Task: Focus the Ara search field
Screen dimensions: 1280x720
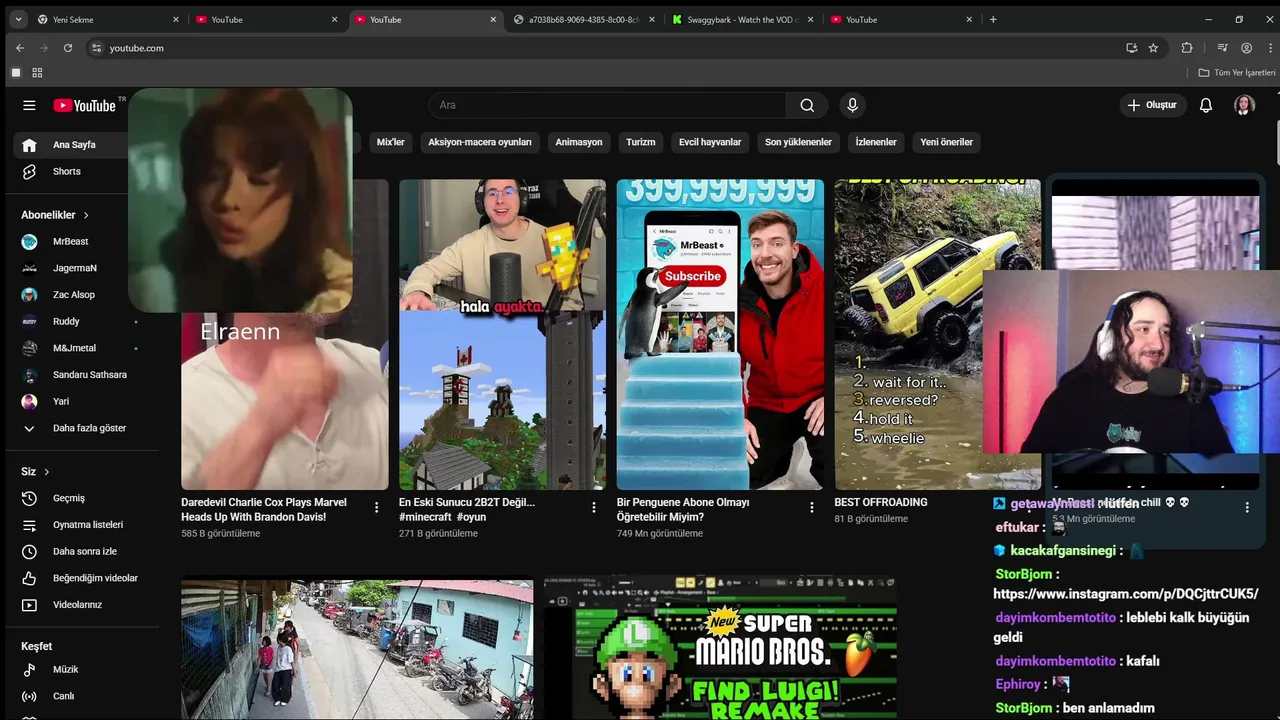Action: pyautogui.click(x=608, y=105)
